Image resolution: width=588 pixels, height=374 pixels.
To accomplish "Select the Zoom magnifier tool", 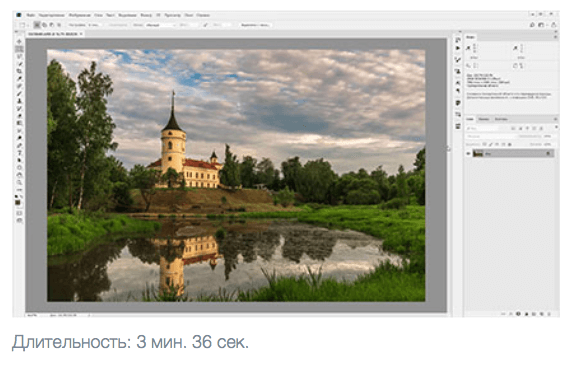I will pyautogui.click(x=19, y=182).
